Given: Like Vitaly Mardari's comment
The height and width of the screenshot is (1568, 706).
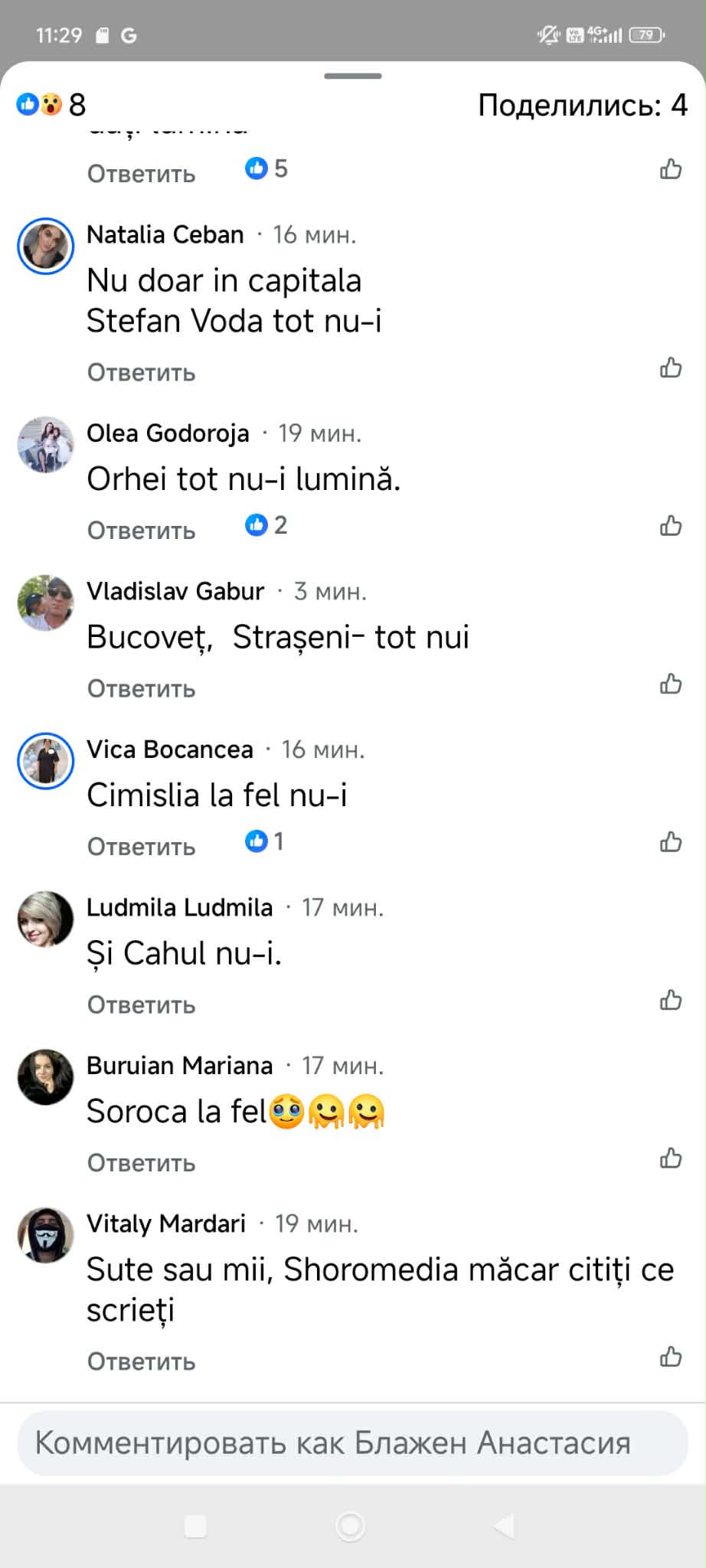Looking at the screenshot, I should click(x=671, y=1357).
